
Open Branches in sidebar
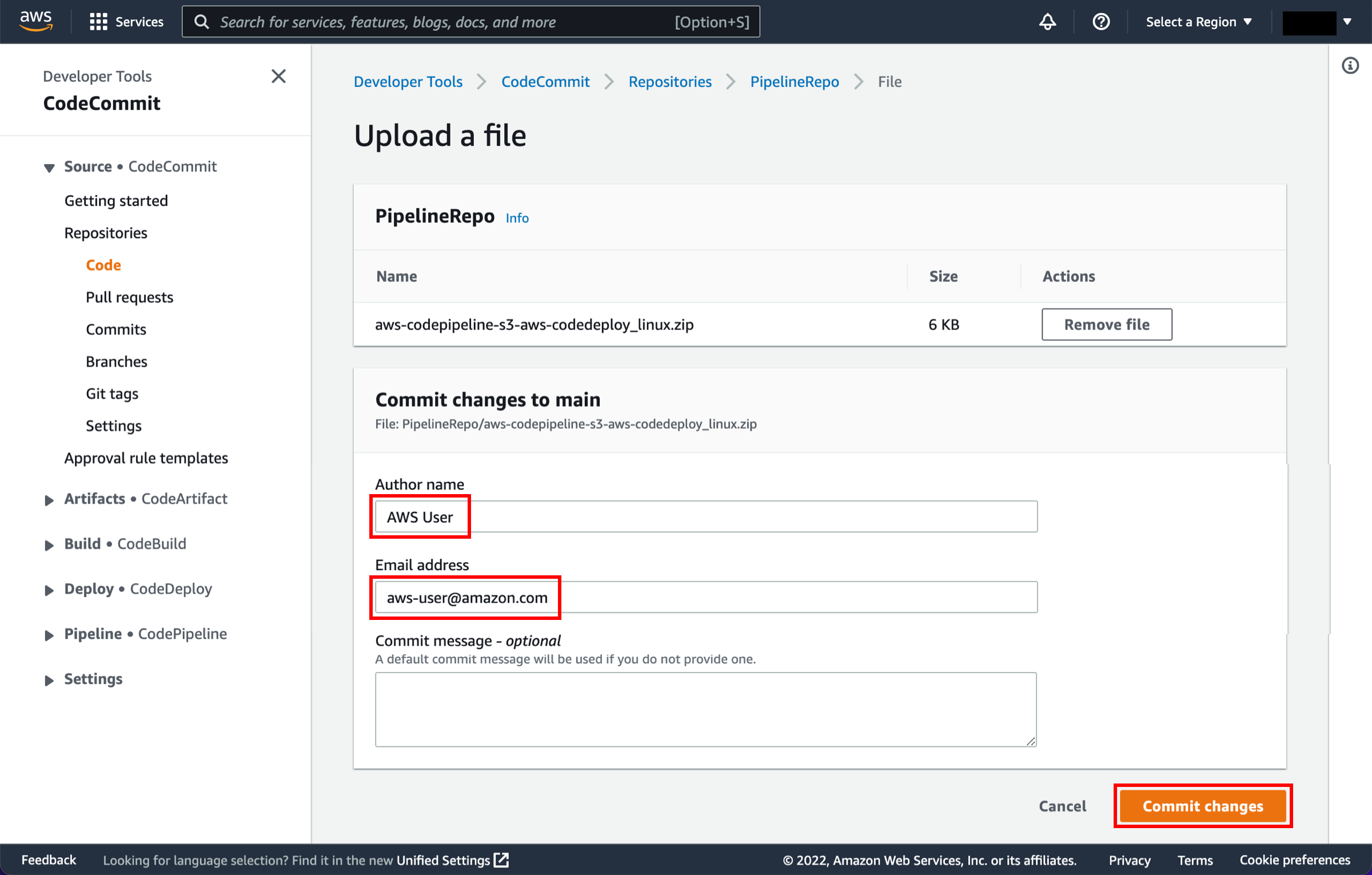[117, 361]
